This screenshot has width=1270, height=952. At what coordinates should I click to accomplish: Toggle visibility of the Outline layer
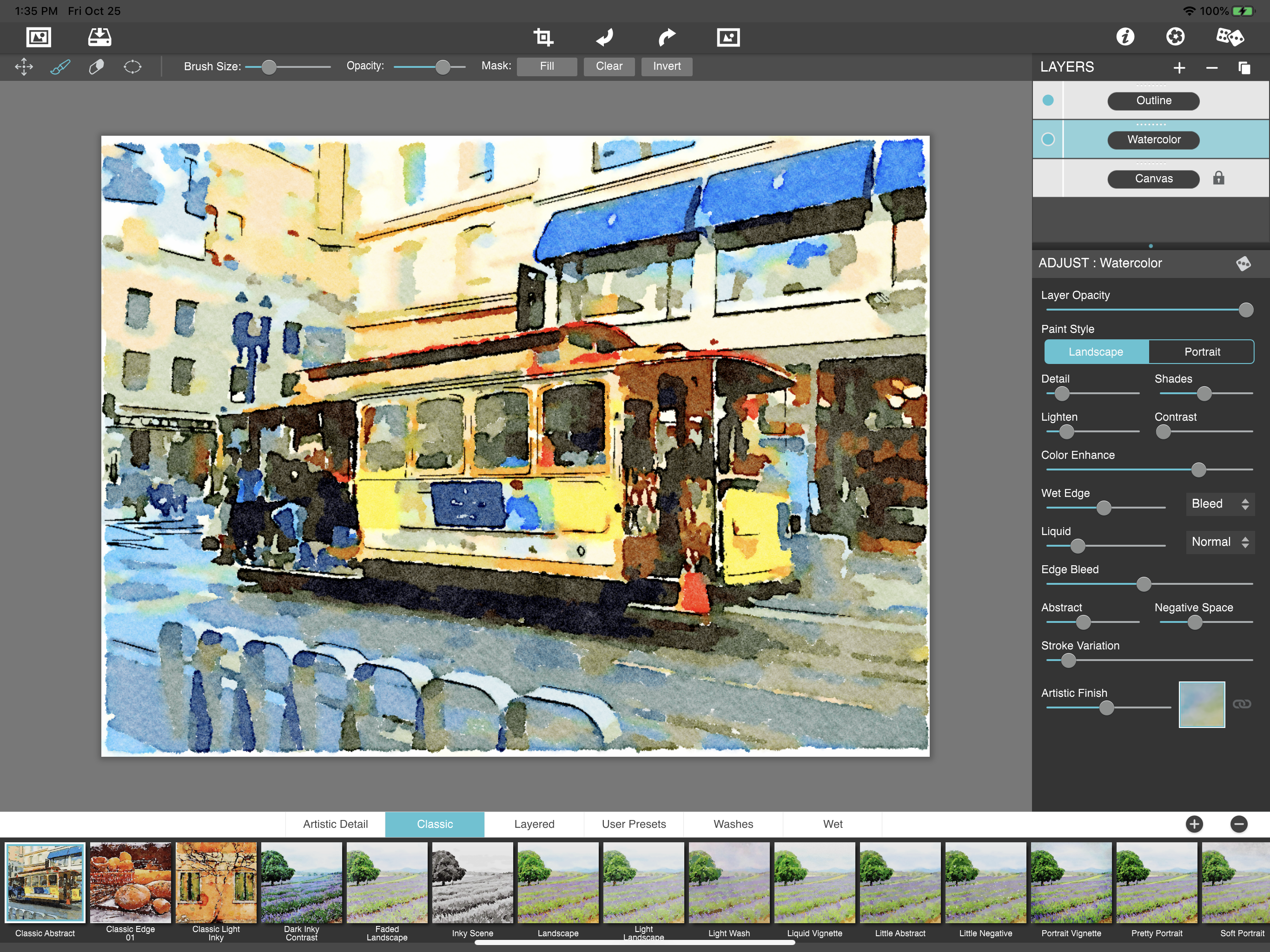pyautogui.click(x=1048, y=100)
